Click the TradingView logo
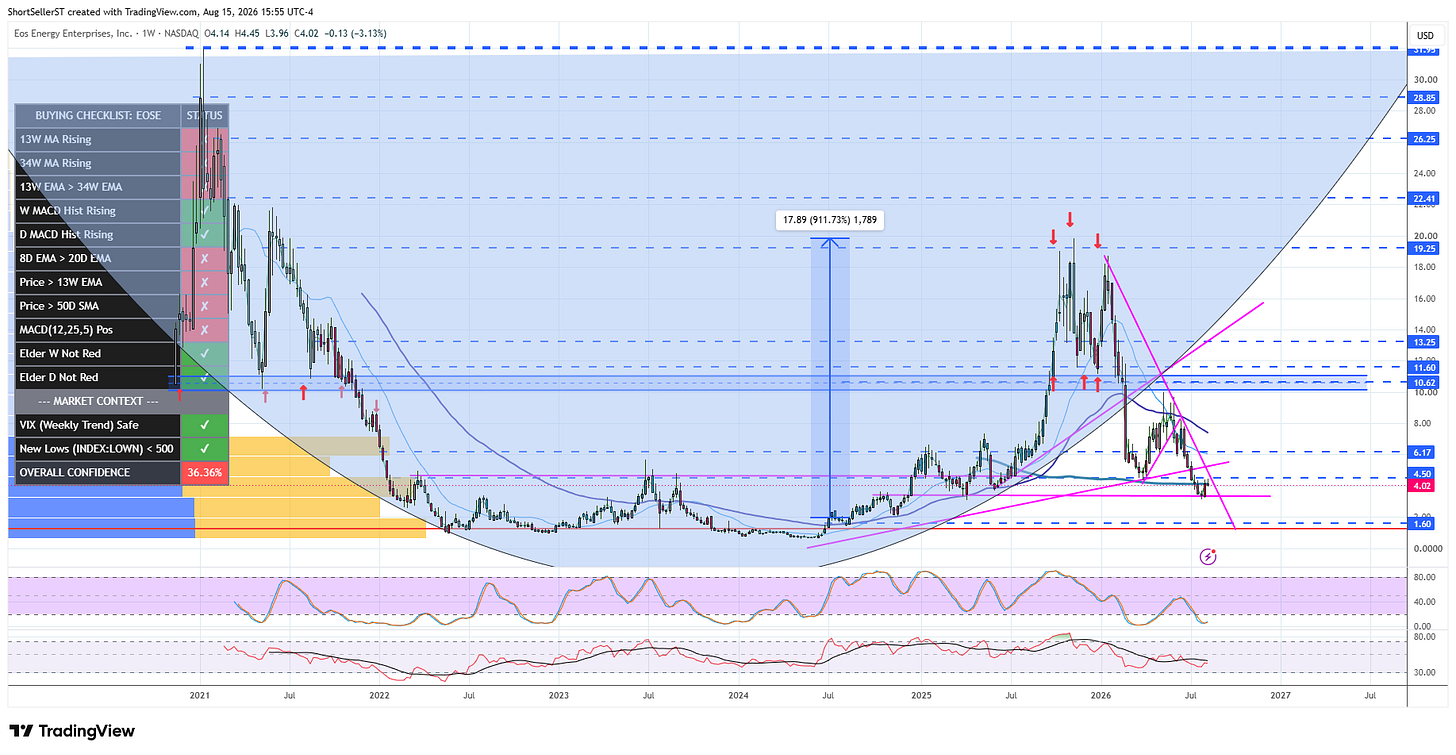Image resolution: width=1456 pixels, height=755 pixels. tap(71, 731)
